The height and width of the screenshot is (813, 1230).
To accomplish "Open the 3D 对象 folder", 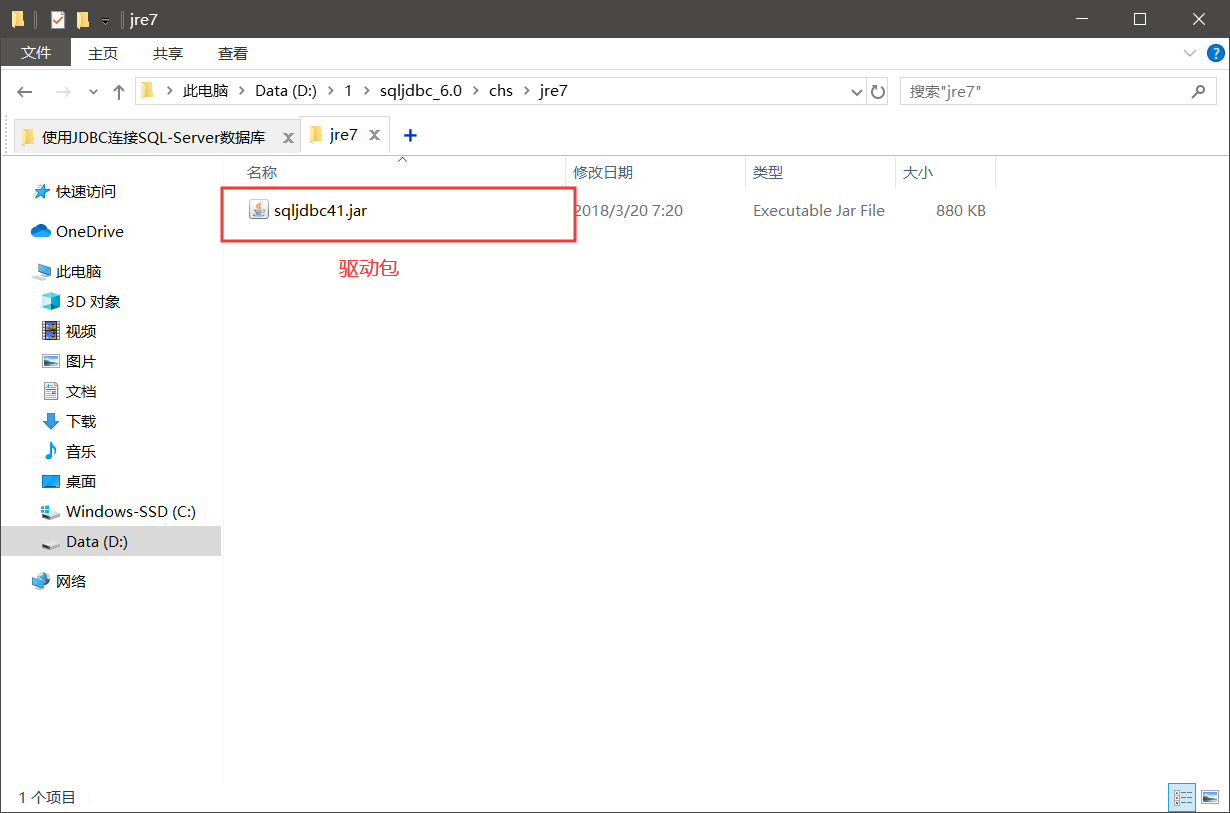I will click(x=93, y=301).
